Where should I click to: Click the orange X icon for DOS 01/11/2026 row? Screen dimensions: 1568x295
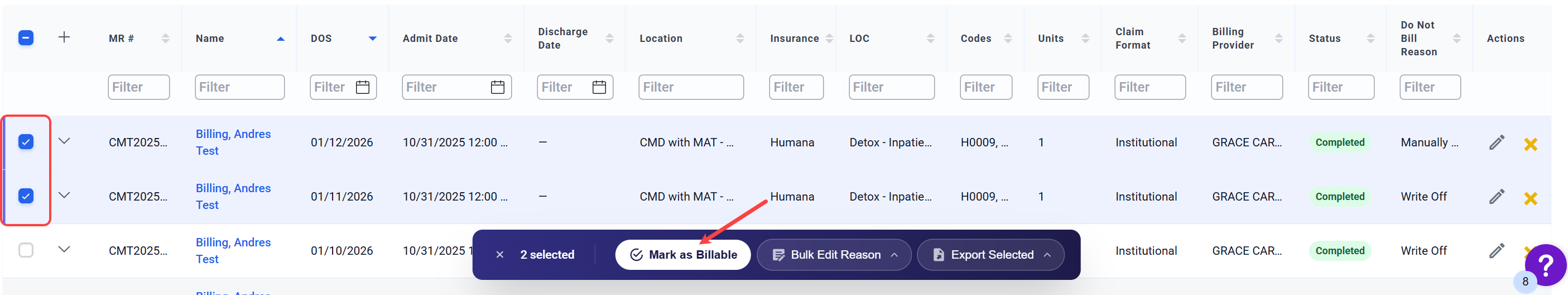[x=1529, y=198]
